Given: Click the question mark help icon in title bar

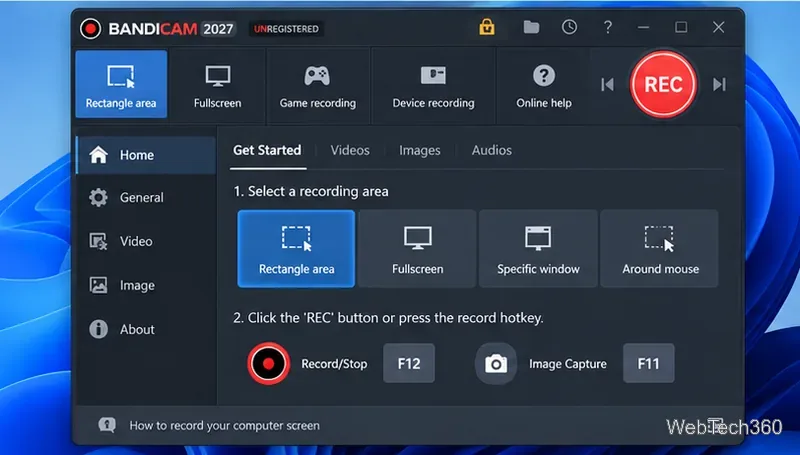Looking at the screenshot, I should [x=607, y=27].
